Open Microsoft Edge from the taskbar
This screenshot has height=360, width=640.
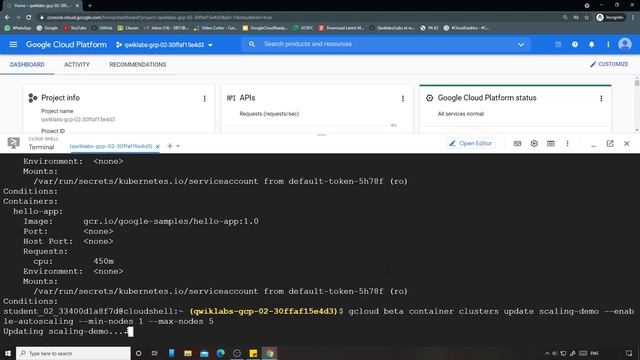pos(220,353)
